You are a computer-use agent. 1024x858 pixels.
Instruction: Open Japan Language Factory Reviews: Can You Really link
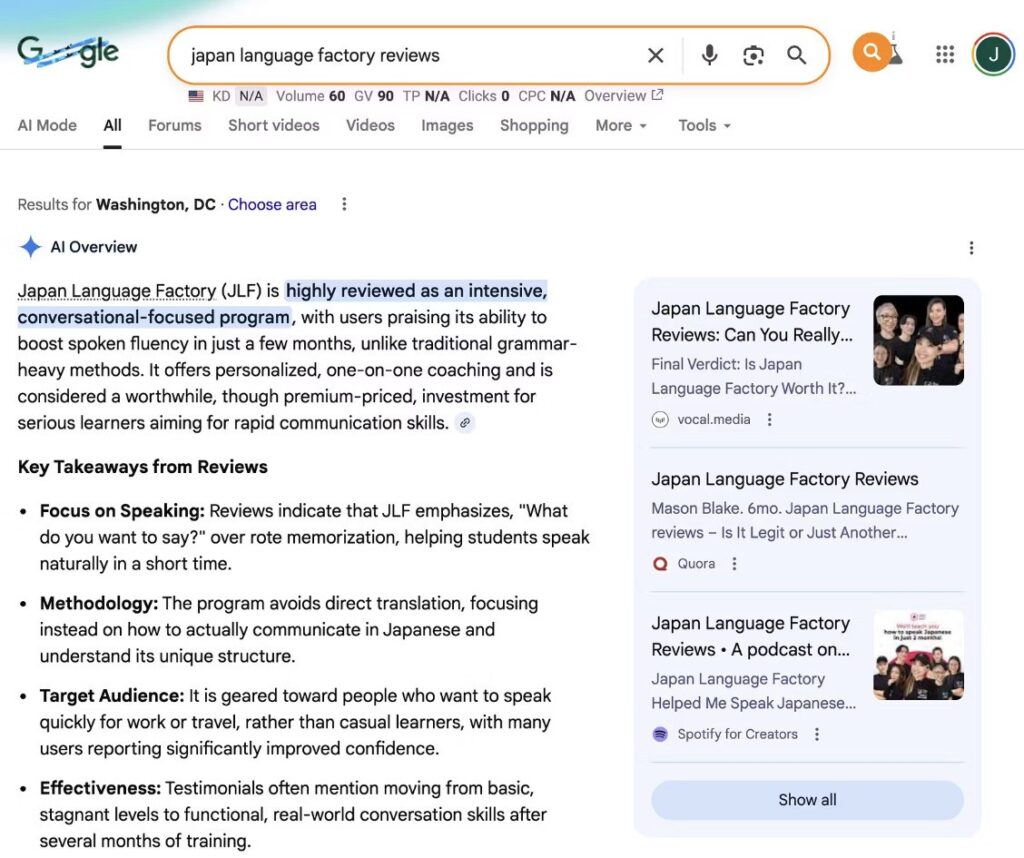tap(752, 321)
